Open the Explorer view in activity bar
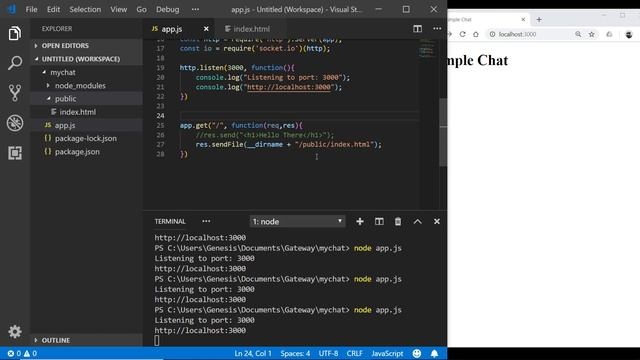 [x=15, y=33]
